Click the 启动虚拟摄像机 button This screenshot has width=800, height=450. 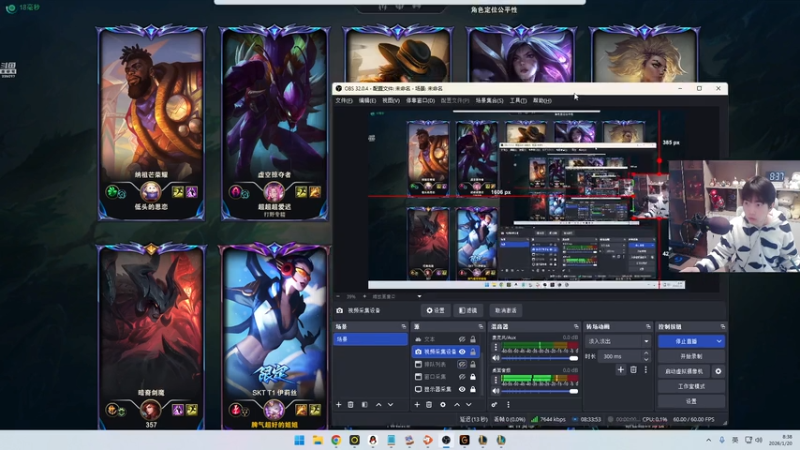(684, 371)
